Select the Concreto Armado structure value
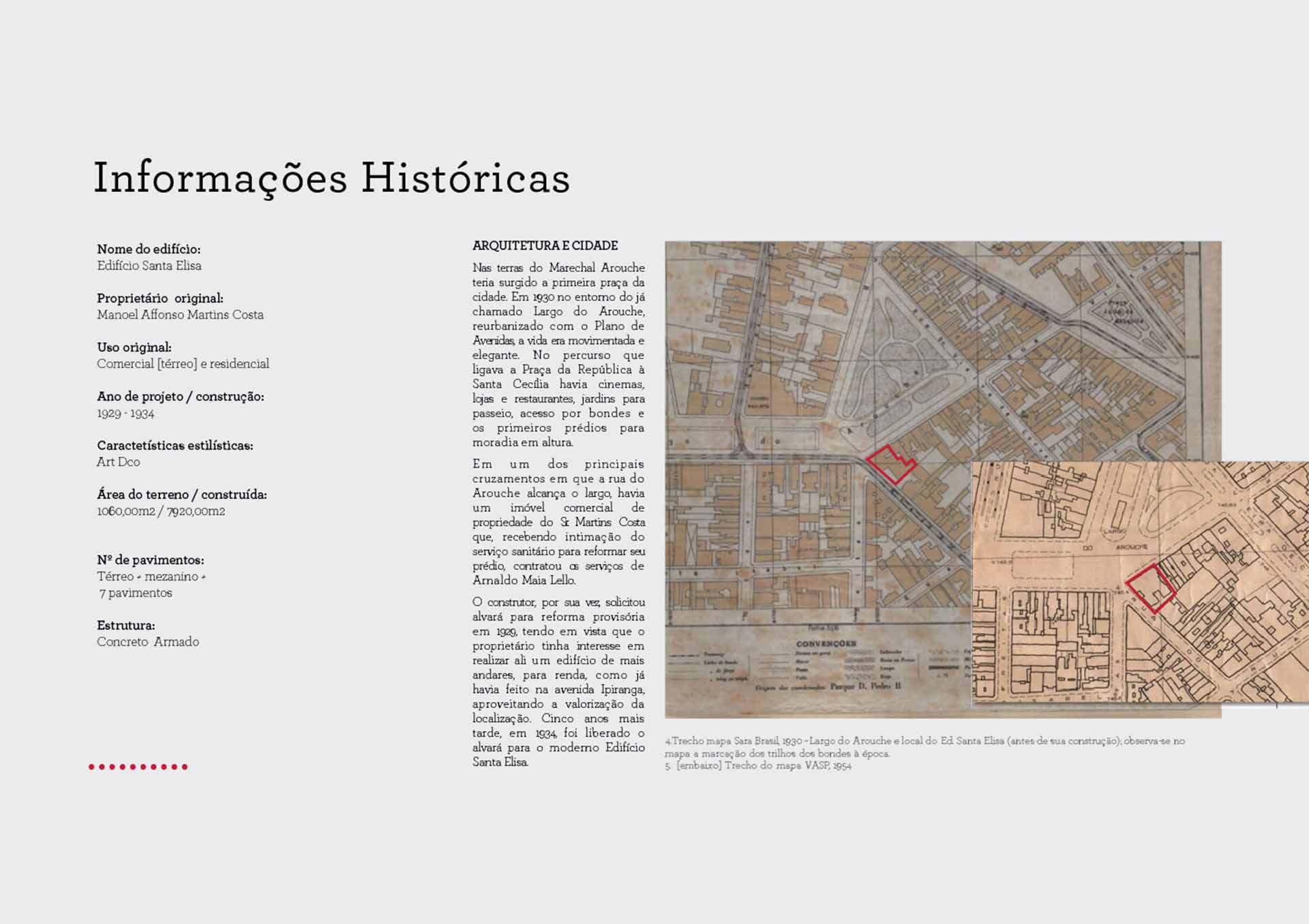This screenshot has width=1309, height=924. [148, 642]
